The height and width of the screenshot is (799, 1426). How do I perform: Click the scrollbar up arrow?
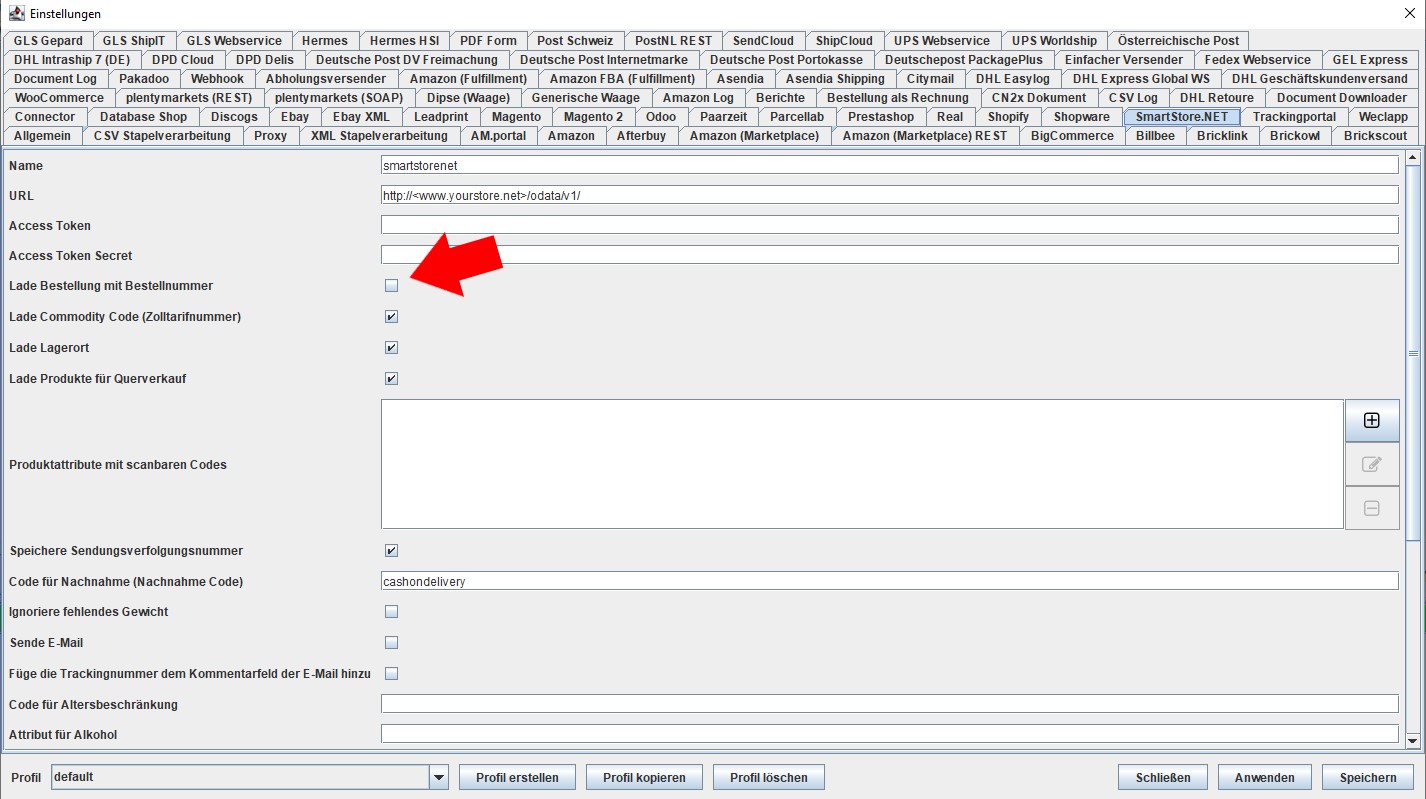(1413, 157)
